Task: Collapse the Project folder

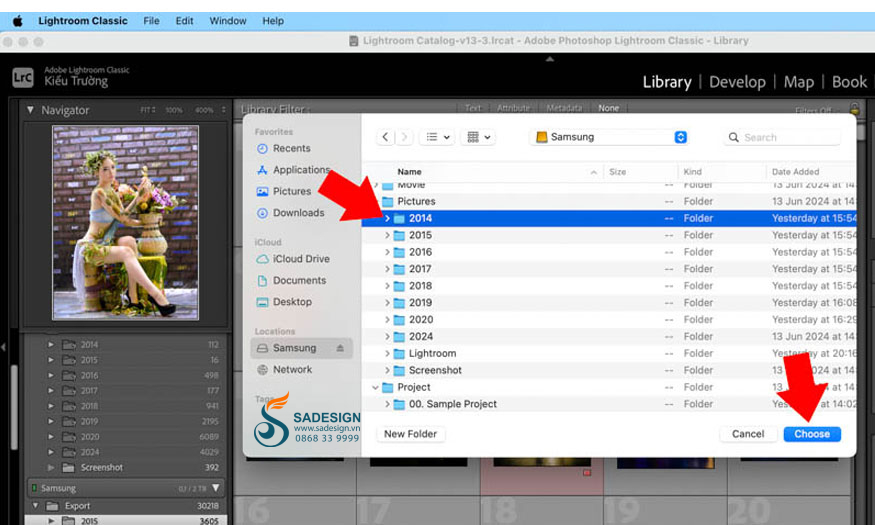Action: [376, 387]
